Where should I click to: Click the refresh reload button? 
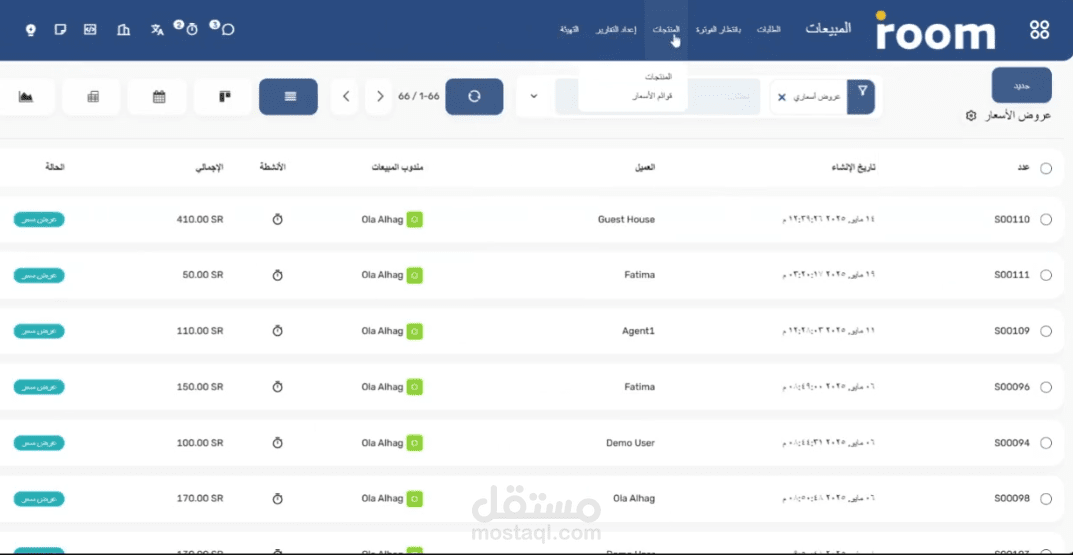pos(474,96)
